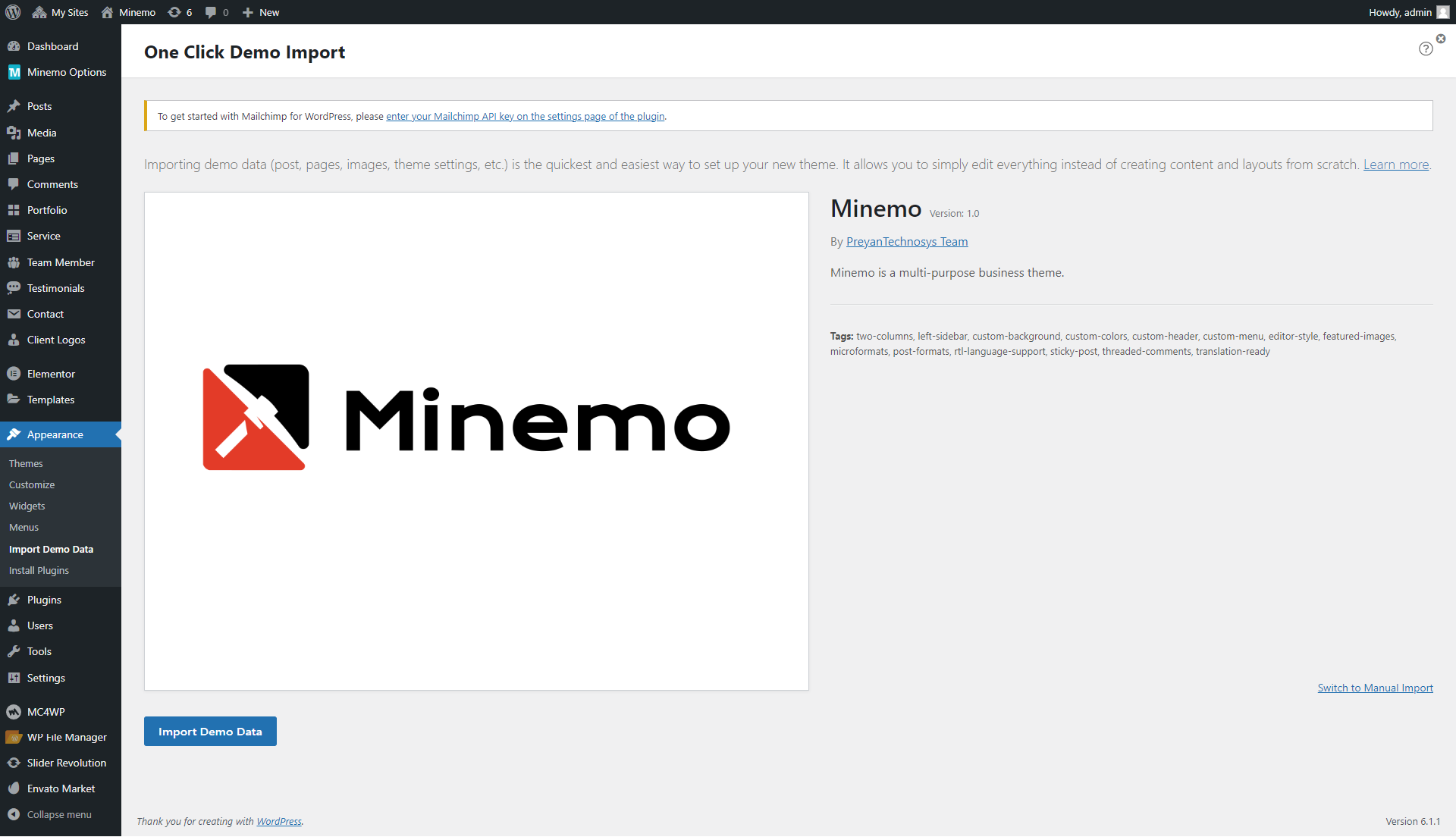Open the Slider Revolution menu label
This screenshot has height=837, width=1456.
point(67,763)
